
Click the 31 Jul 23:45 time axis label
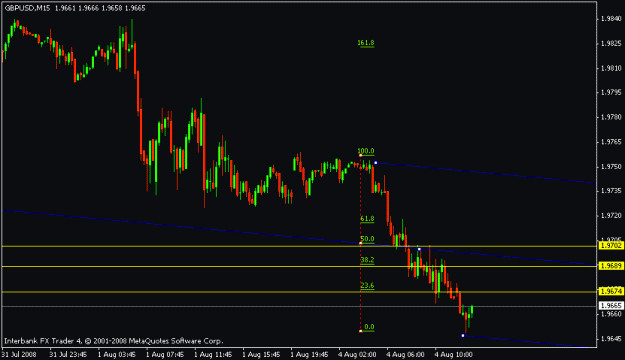pyautogui.click(x=68, y=354)
